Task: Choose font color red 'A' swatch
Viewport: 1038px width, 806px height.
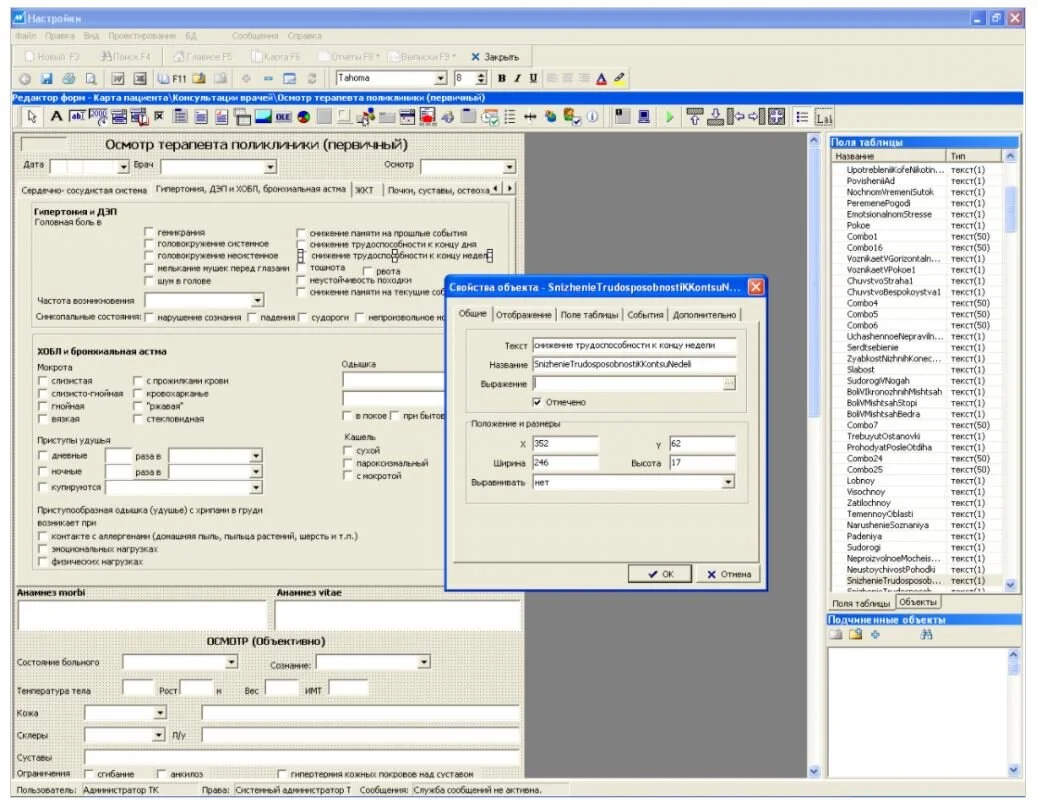Action: [x=601, y=79]
